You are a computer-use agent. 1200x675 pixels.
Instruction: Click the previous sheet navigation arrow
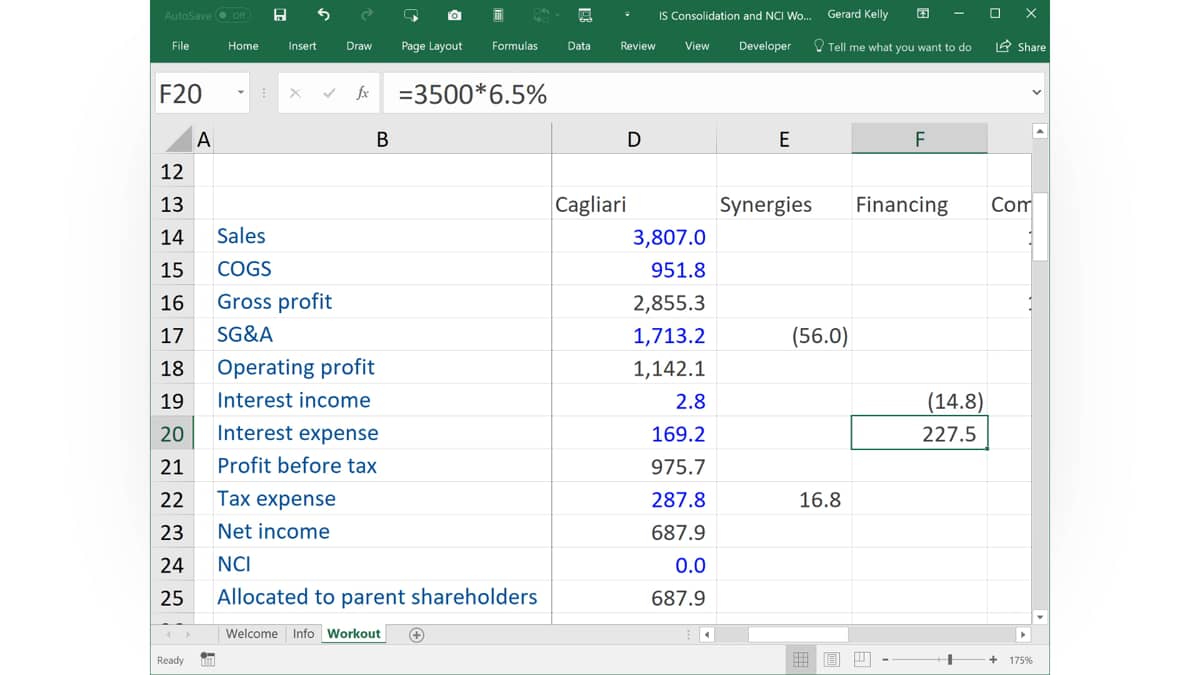point(168,634)
